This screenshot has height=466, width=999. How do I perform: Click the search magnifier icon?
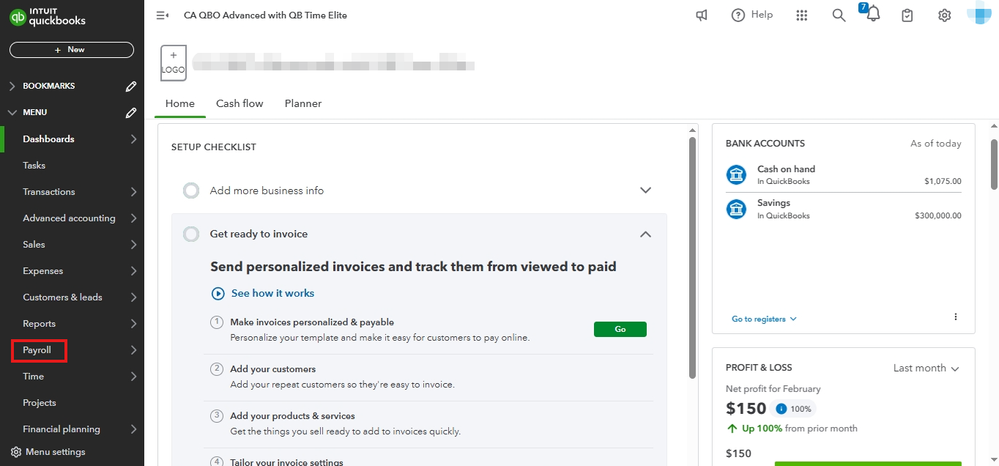pos(839,15)
